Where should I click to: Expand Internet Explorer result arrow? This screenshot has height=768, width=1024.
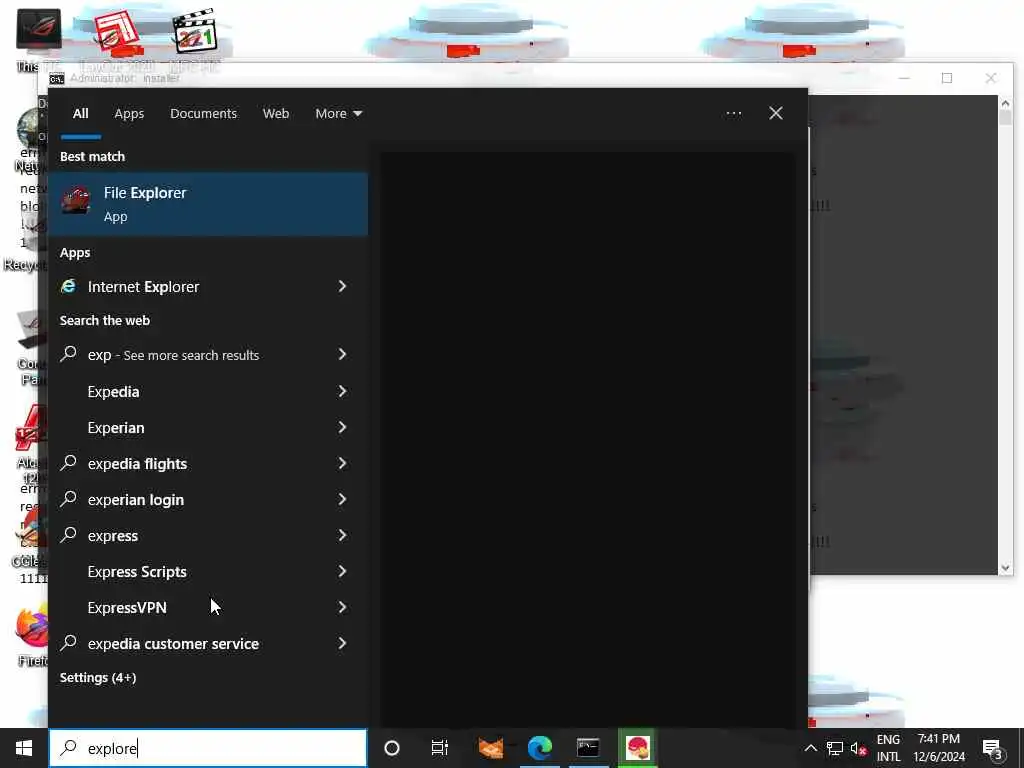(x=342, y=286)
